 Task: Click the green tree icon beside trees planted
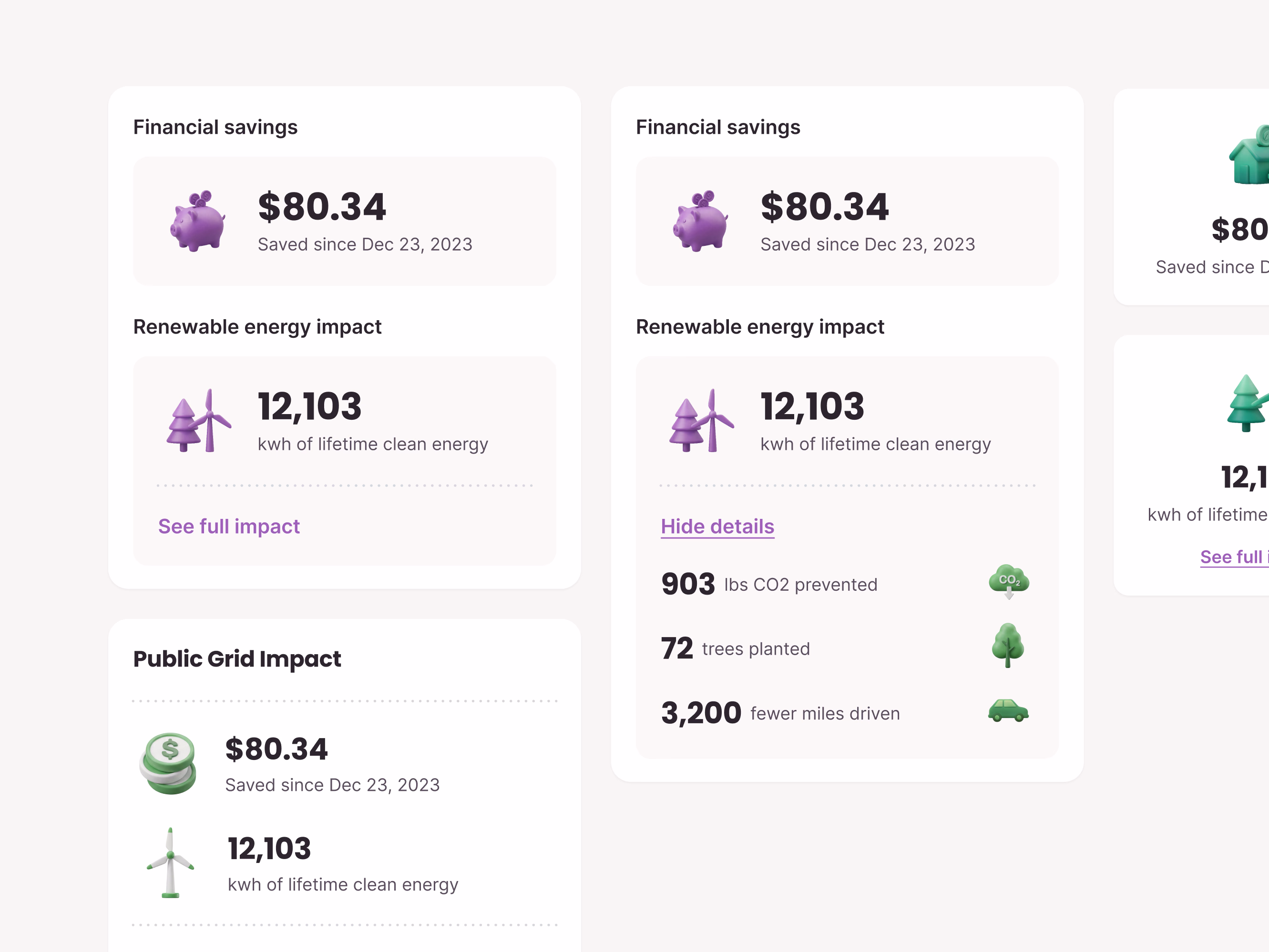point(1008,645)
